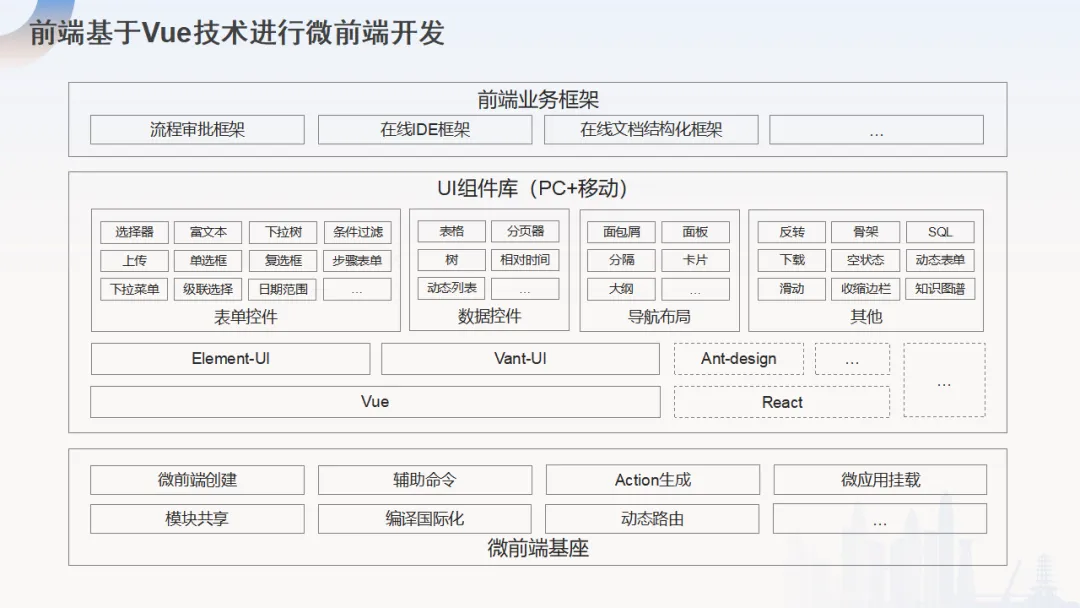
Task: Click the 导航布局 group label
Action: point(658,317)
